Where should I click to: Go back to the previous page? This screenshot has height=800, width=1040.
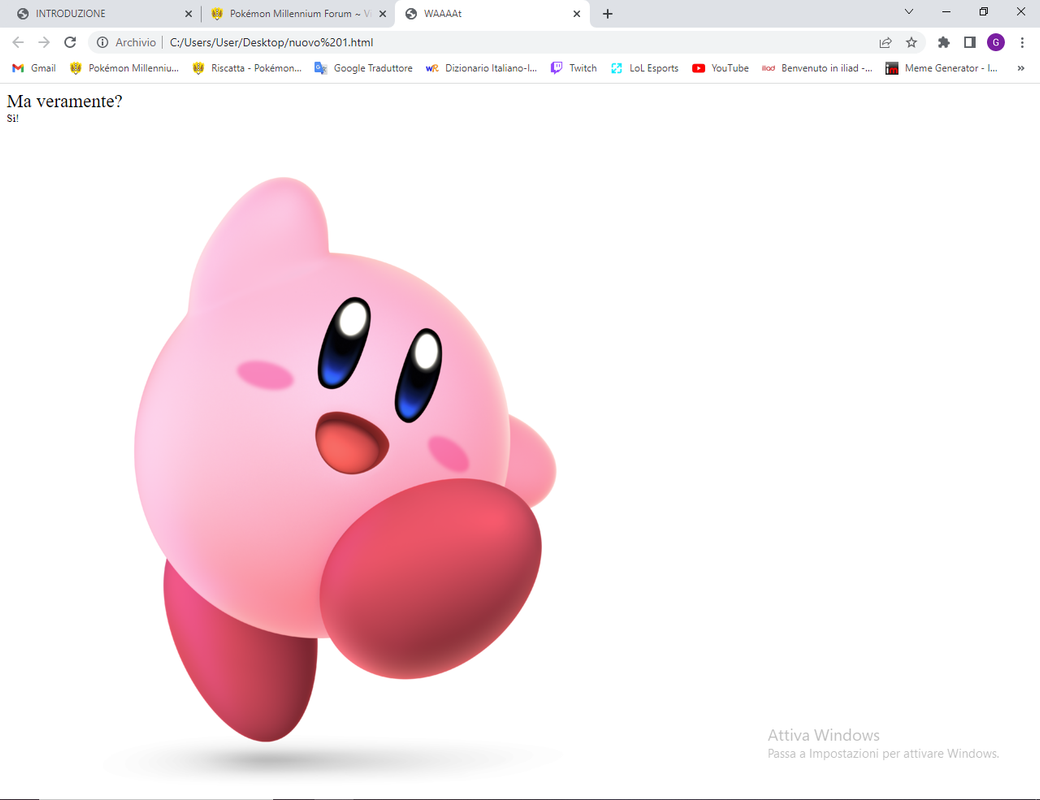[x=18, y=42]
